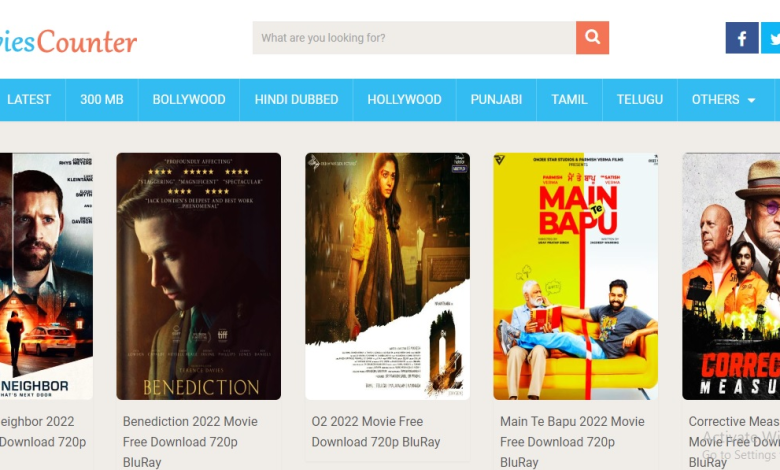Open the TAMIL category
The image size is (780, 470).
(569, 99)
